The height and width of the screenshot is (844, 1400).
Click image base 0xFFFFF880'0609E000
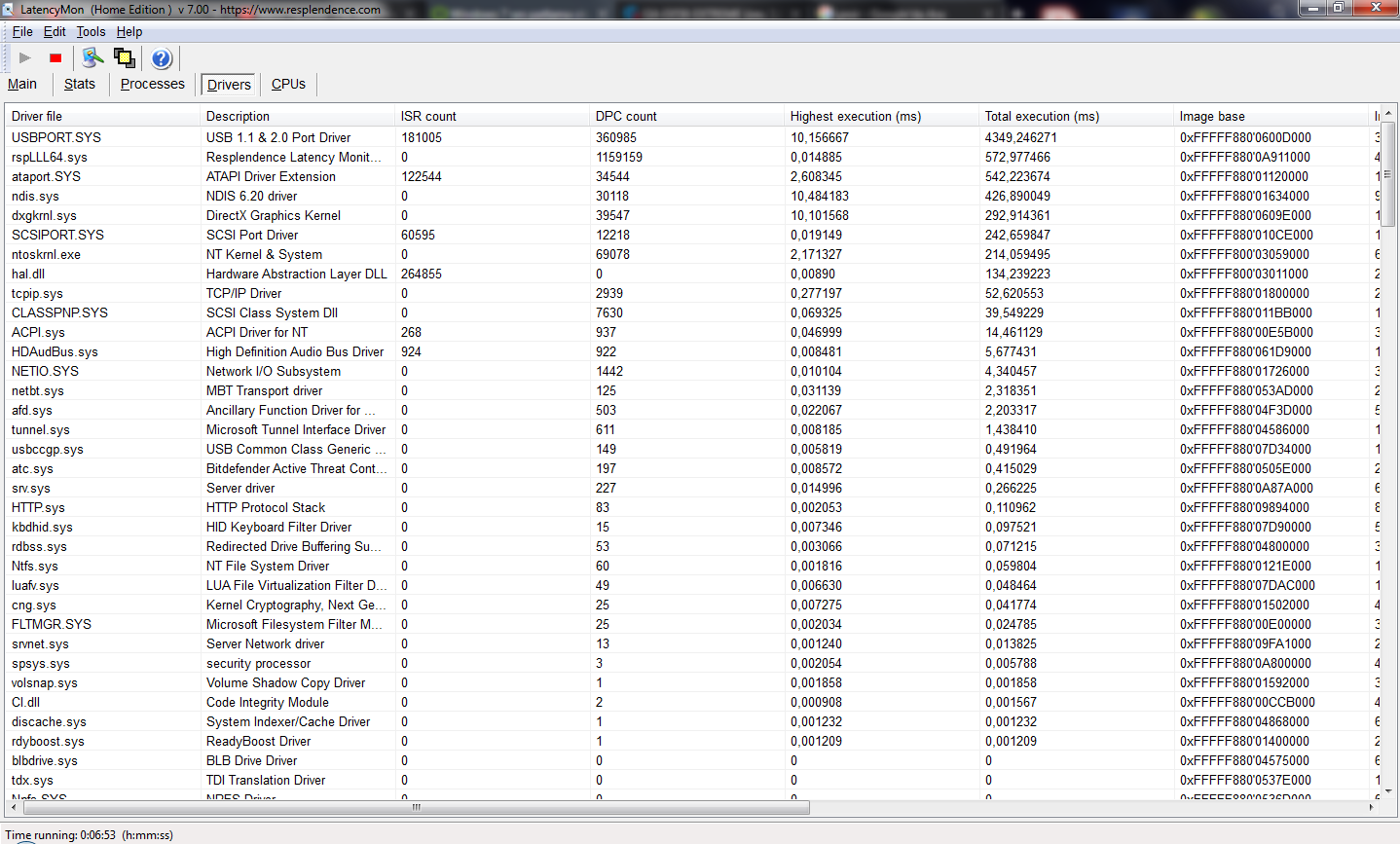click(1245, 215)
